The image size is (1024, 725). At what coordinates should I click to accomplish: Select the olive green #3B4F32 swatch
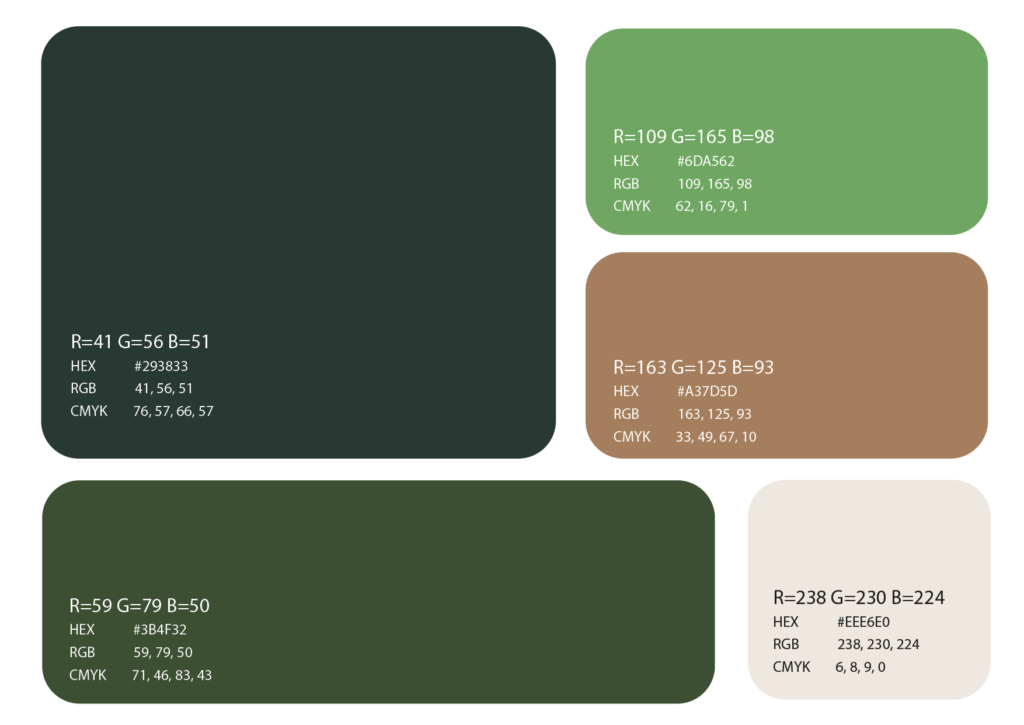[378, 592]
